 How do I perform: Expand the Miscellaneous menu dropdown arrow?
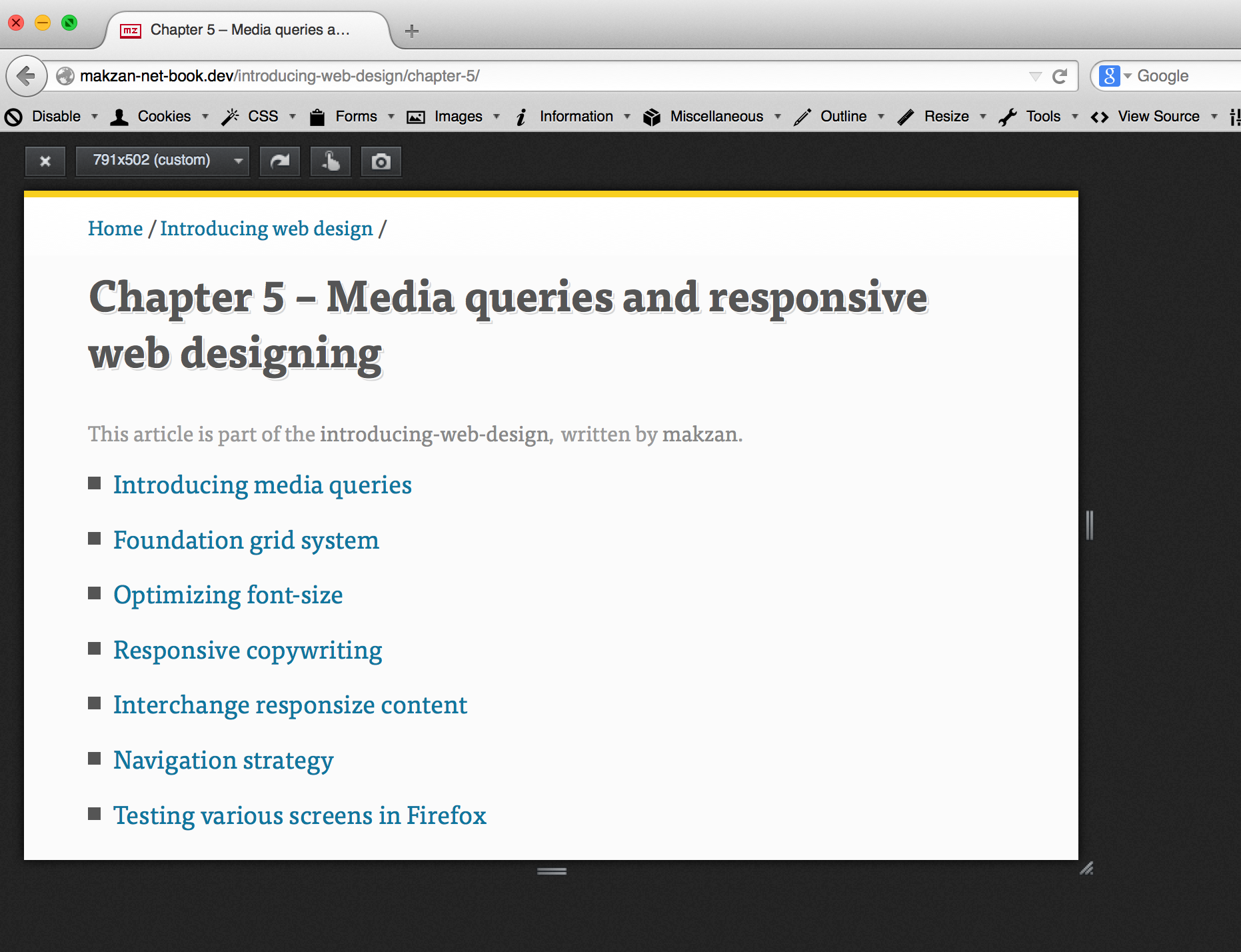coord(778,116)
